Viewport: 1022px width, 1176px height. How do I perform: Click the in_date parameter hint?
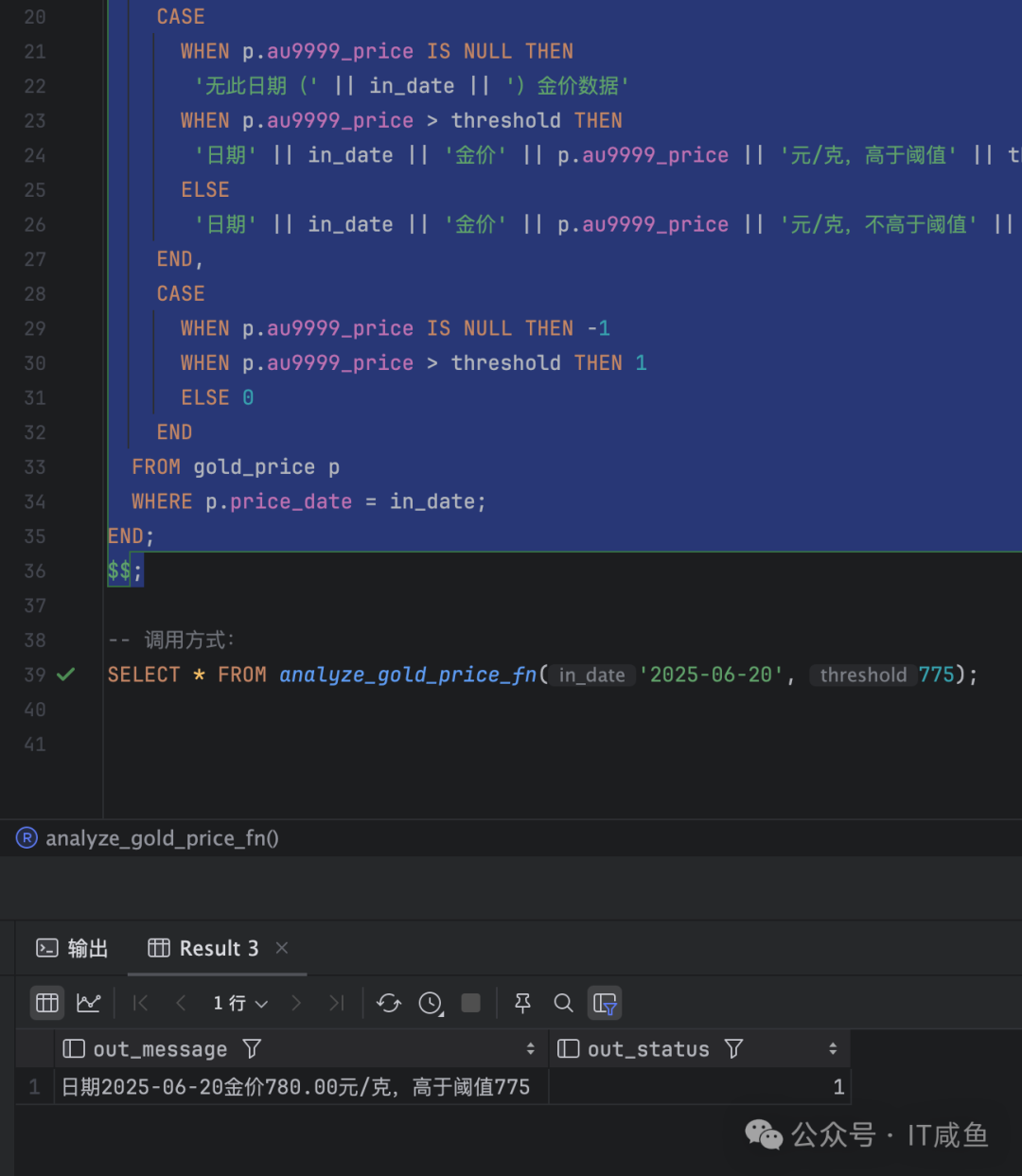tap(591, 675)
